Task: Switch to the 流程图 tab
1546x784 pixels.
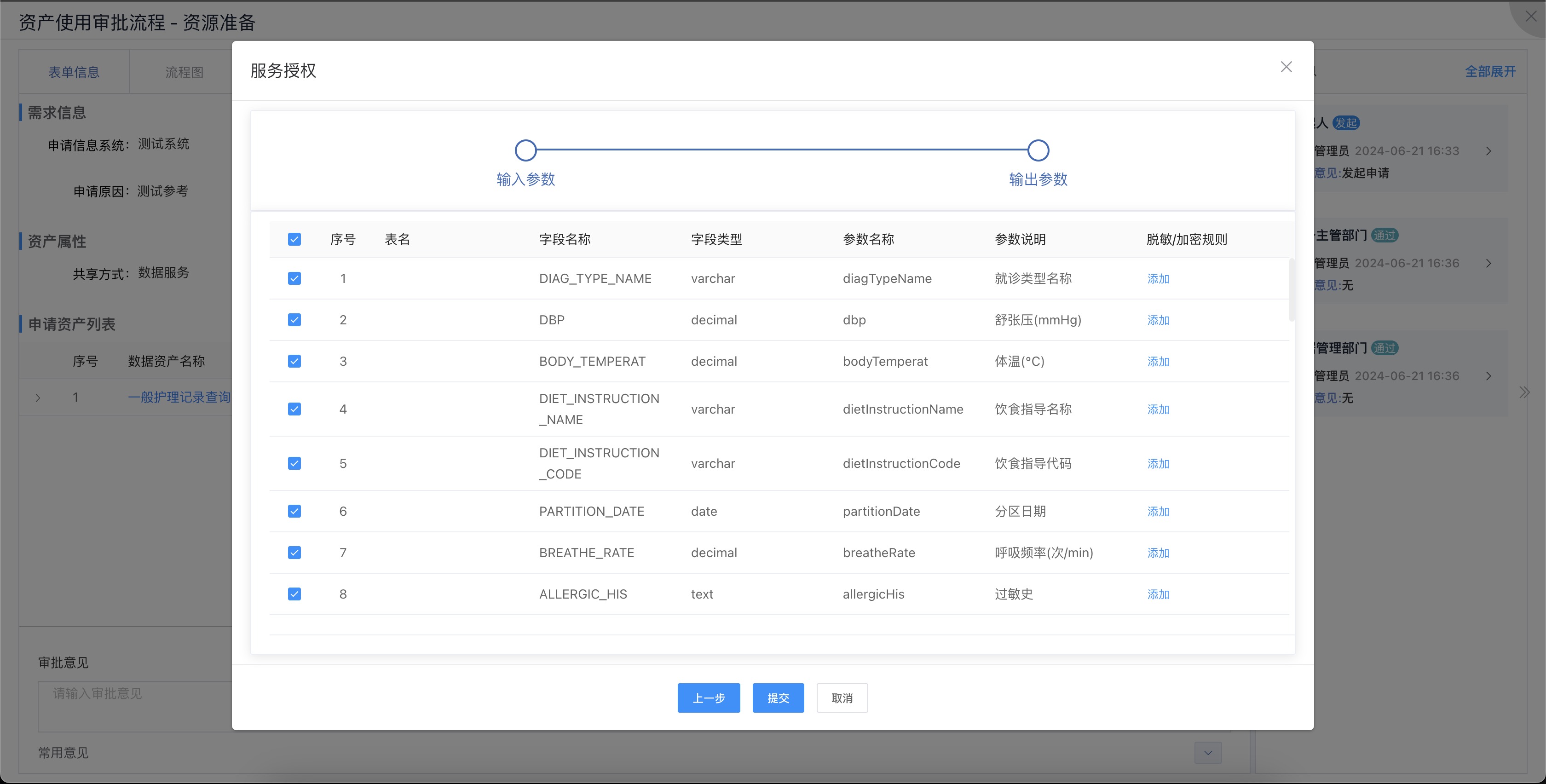Action: click(184, 72)
